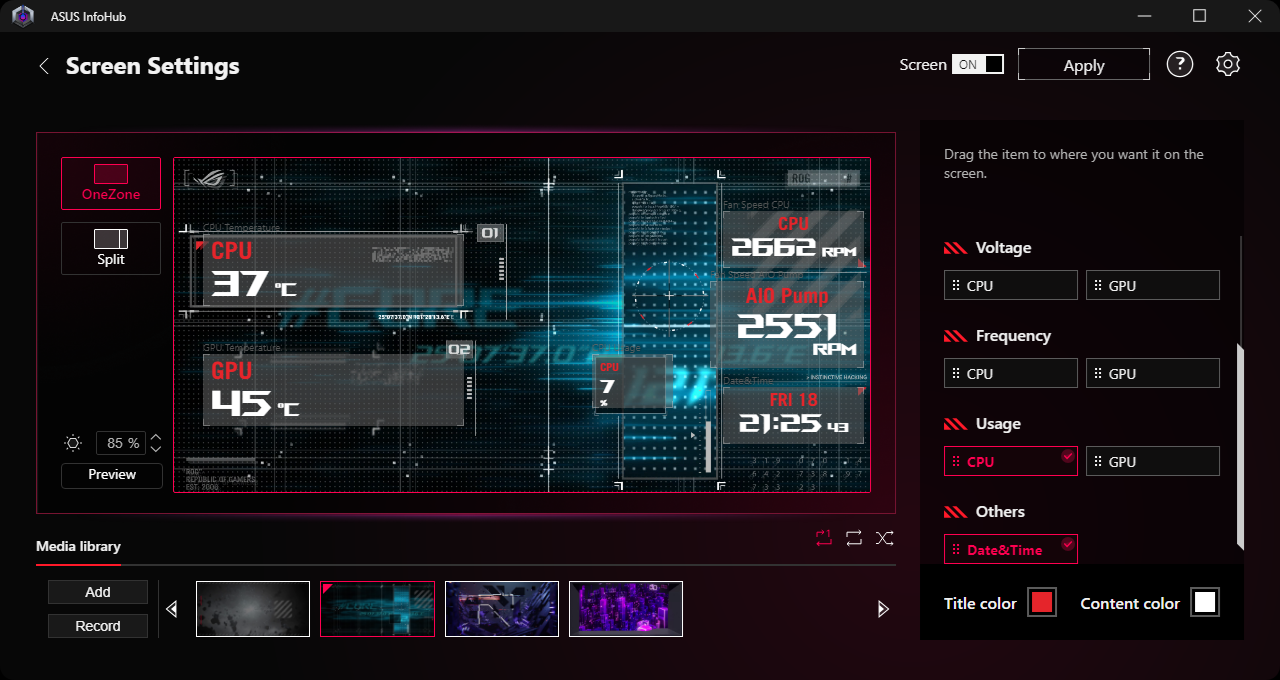The image size is (1280, 680).
Task: Click the Preview button
Action: 112,475
